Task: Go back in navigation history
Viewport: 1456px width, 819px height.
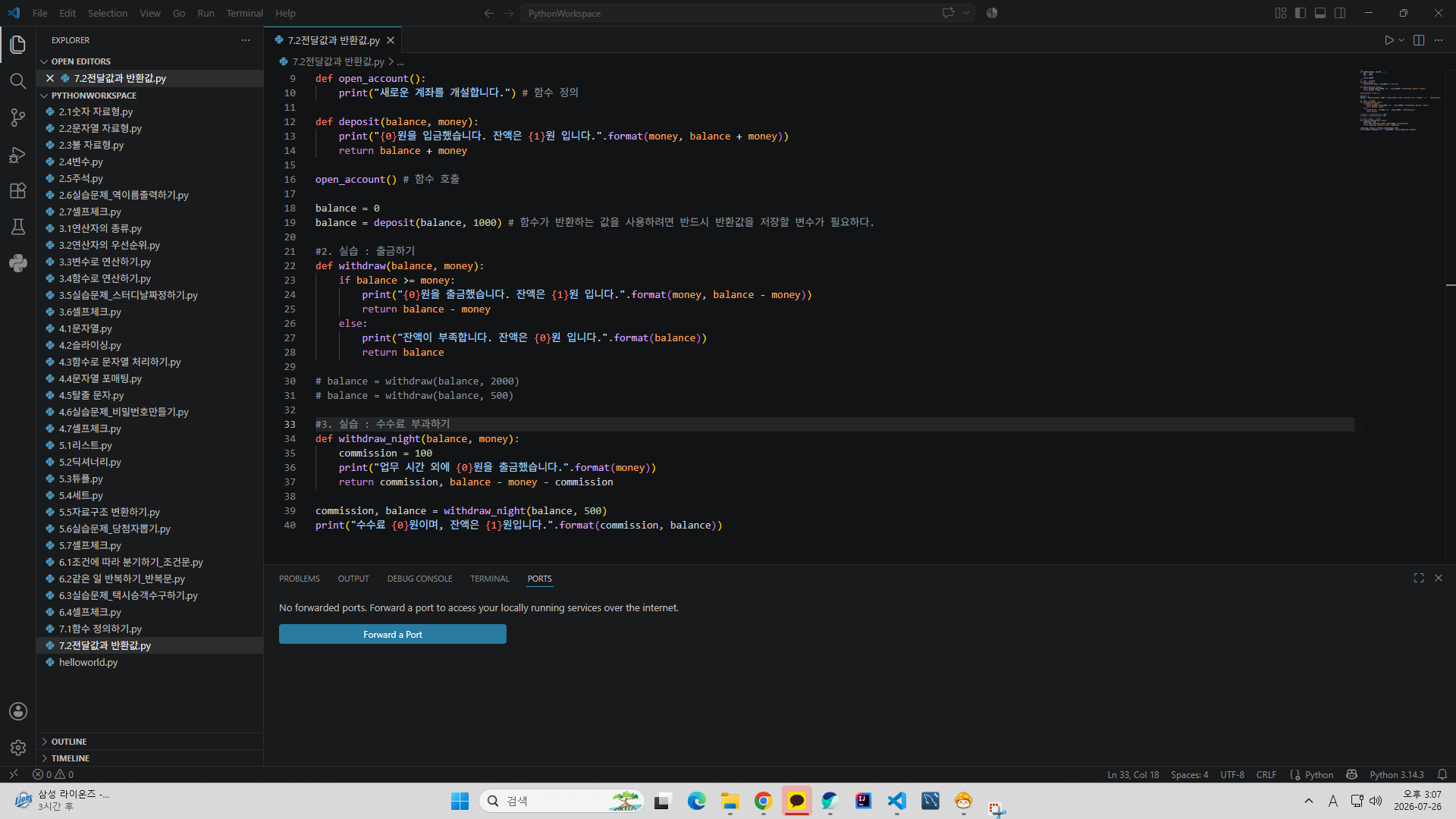Action: click(x=489, y=13)
